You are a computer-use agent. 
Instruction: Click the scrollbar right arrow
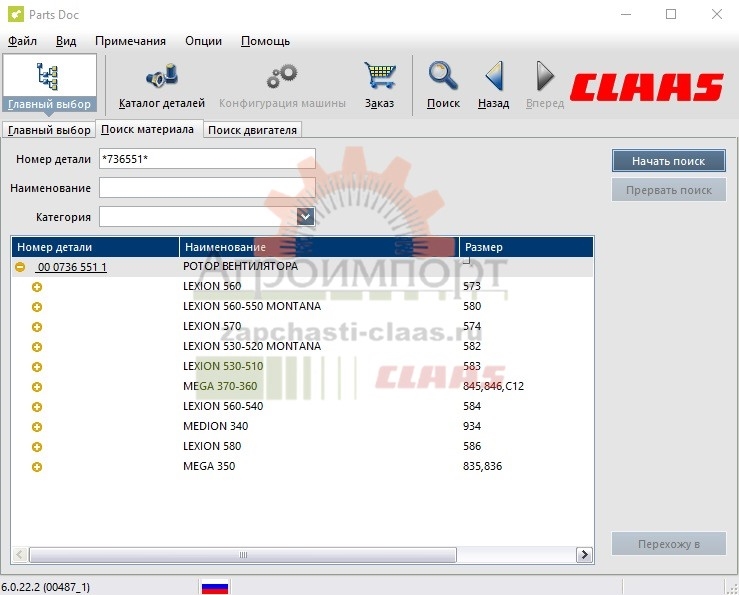point(584,555)
